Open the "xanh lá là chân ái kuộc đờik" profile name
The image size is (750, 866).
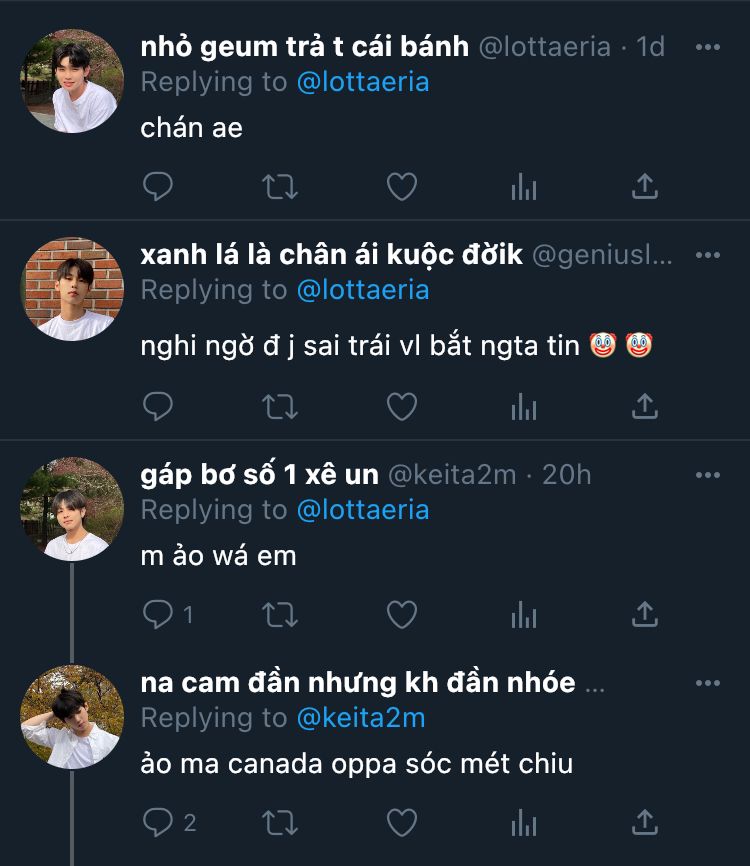click(x=332, y=255)
